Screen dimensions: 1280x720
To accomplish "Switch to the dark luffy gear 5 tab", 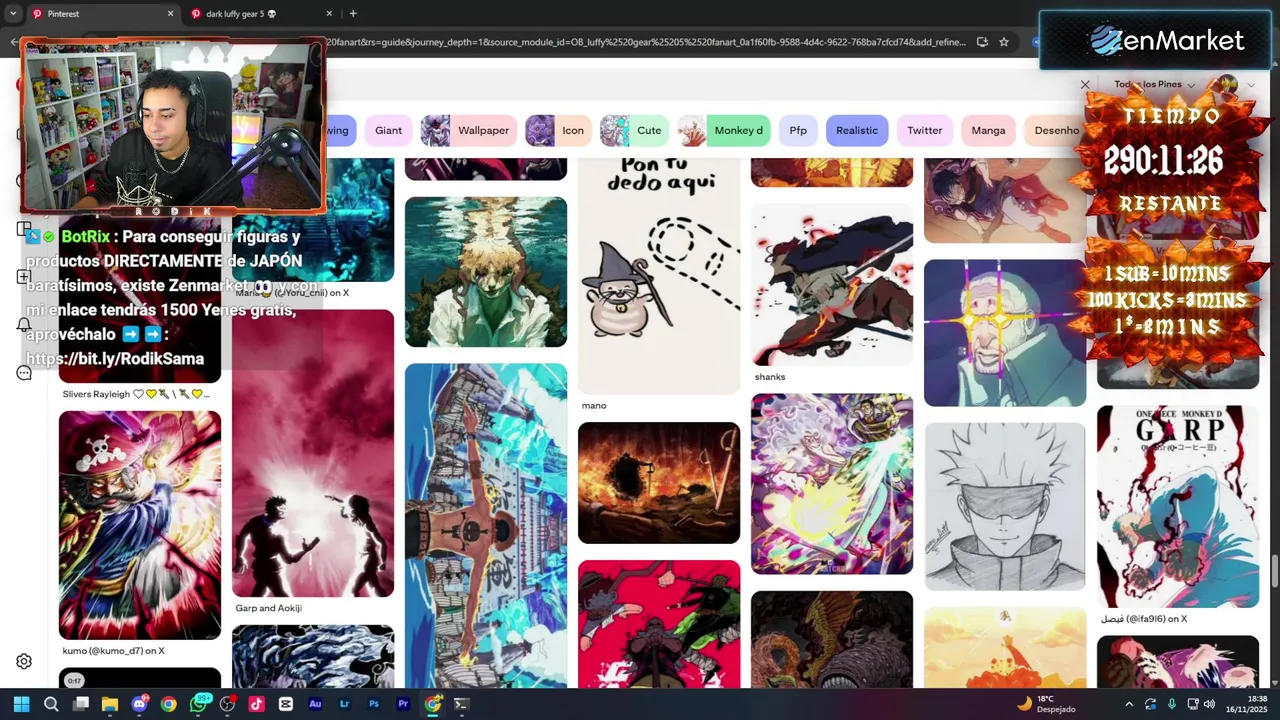I will (x=260, y=14).
